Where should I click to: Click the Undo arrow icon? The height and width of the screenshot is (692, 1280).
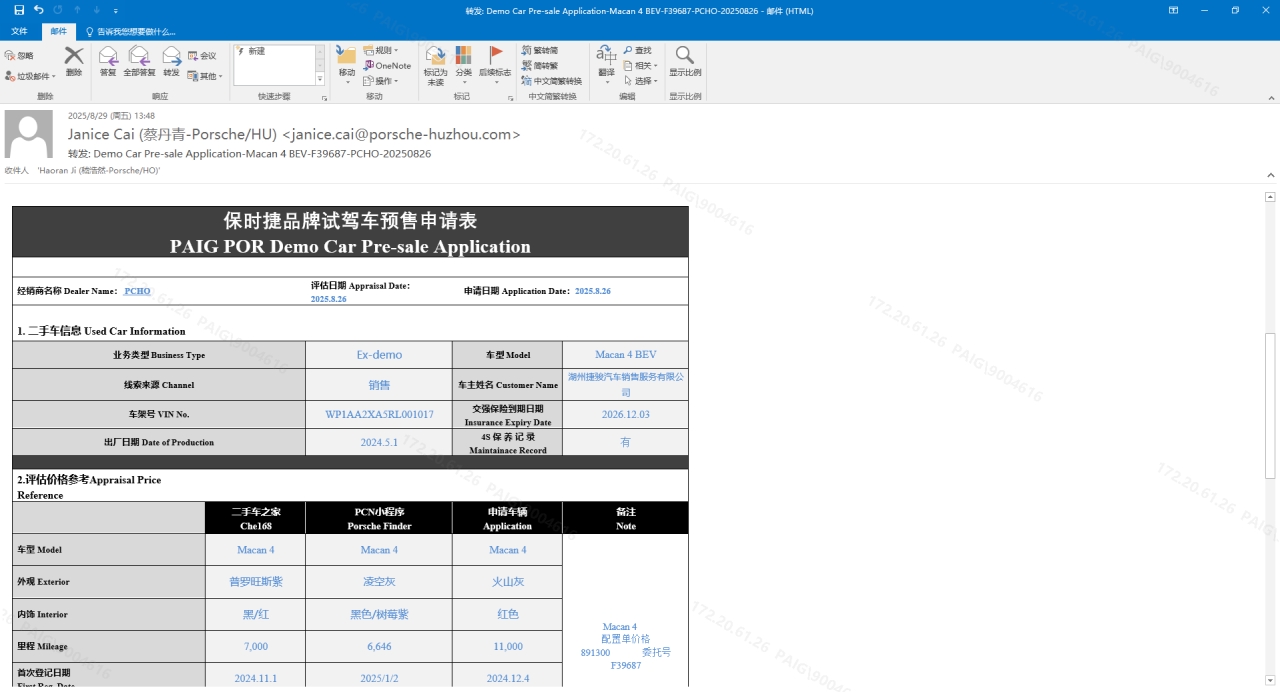tap(38, 10)
